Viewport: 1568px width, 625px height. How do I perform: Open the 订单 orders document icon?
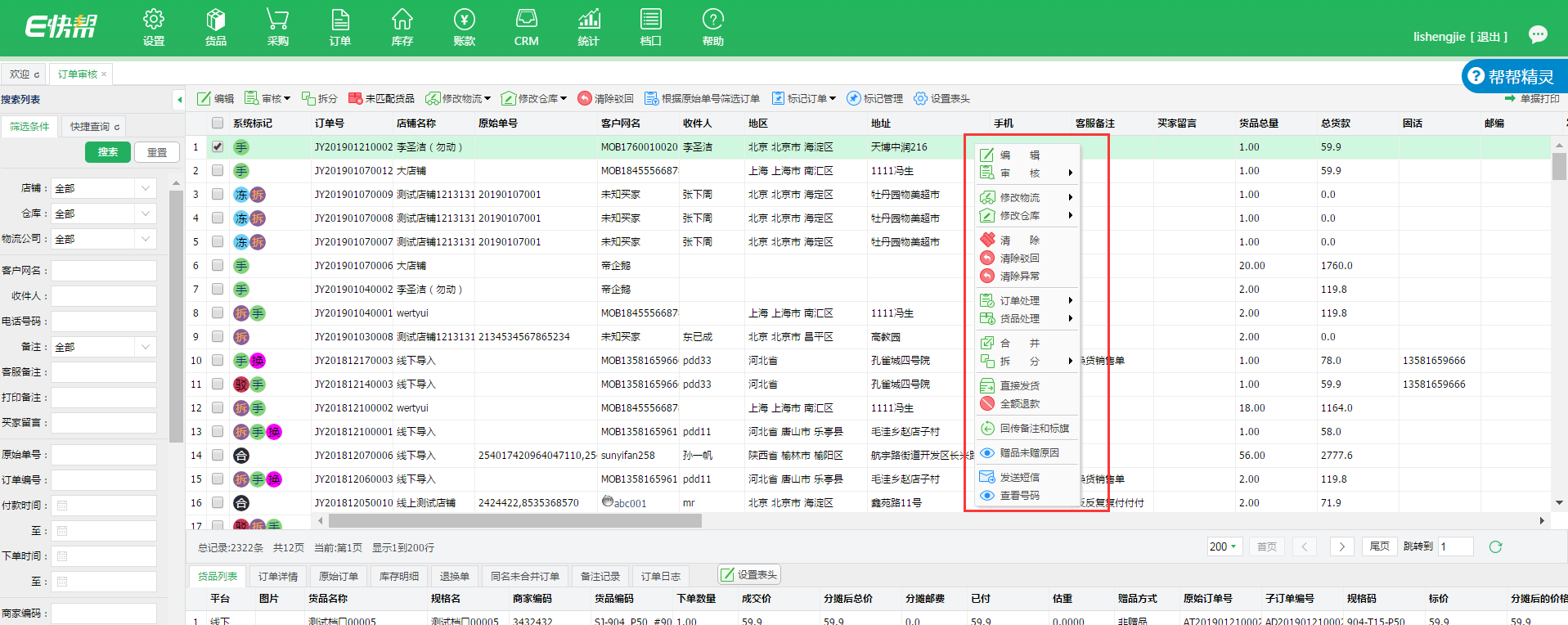pos(340,28)
